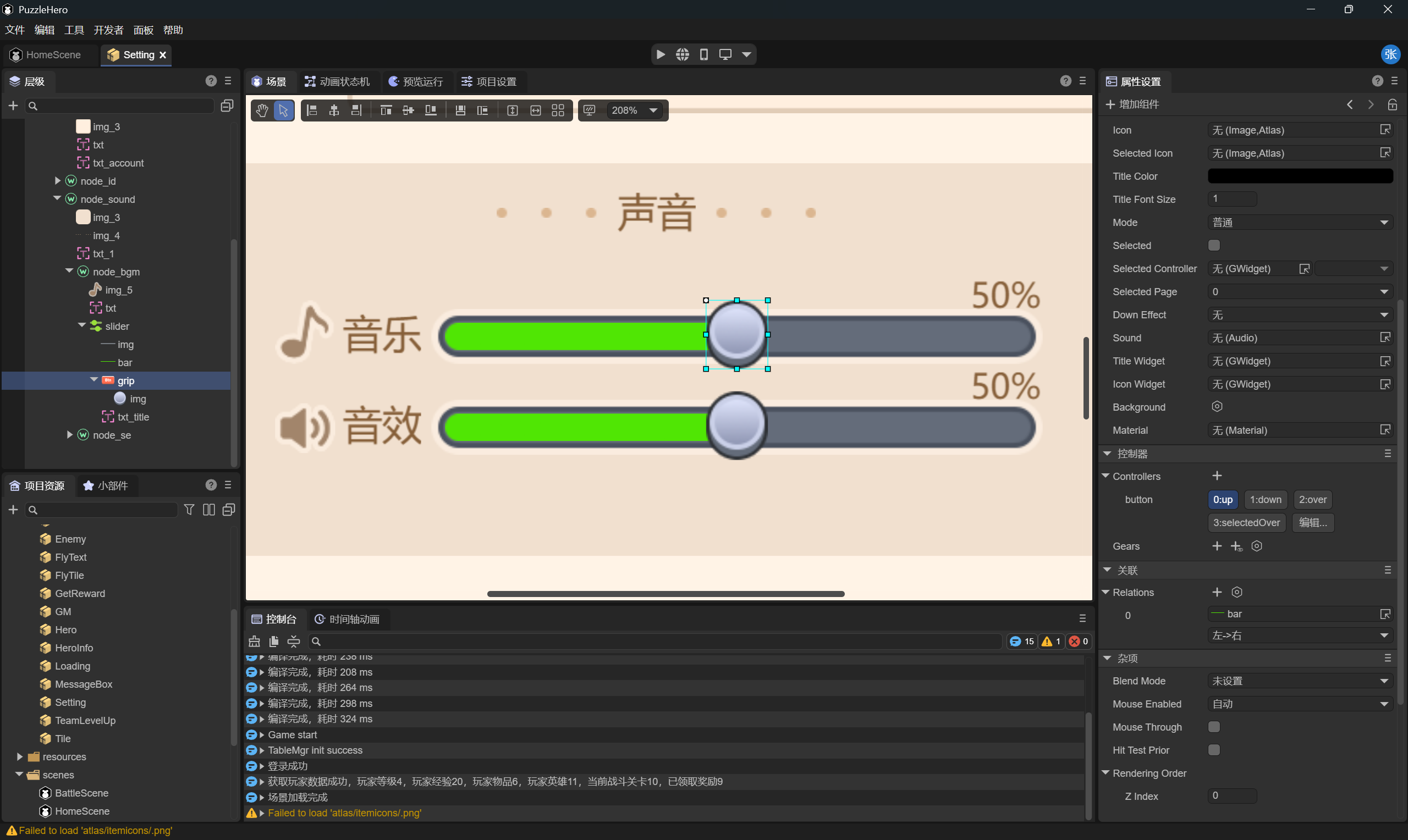The height and width of the screenshot is (840, 1408).
Task: Open the 开发者 menu
Action: coord(108,30)
